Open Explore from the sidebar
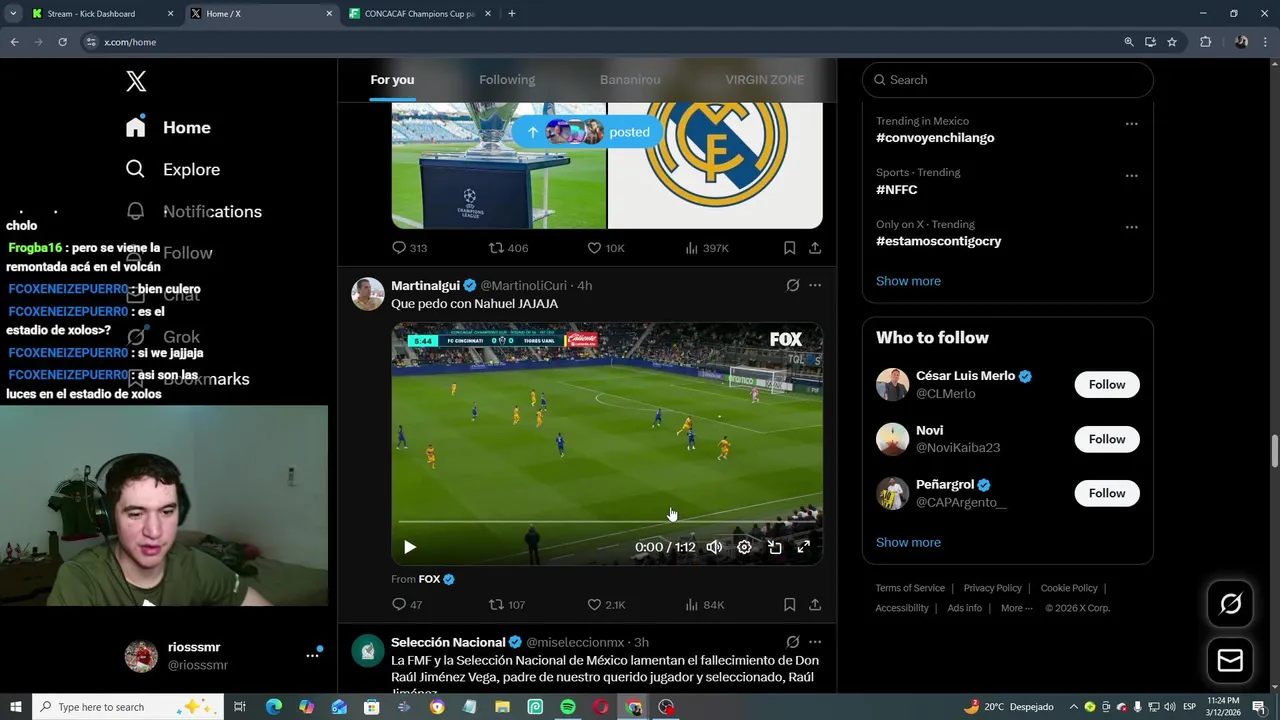The image size is (1280, 720). click(172, 169)
